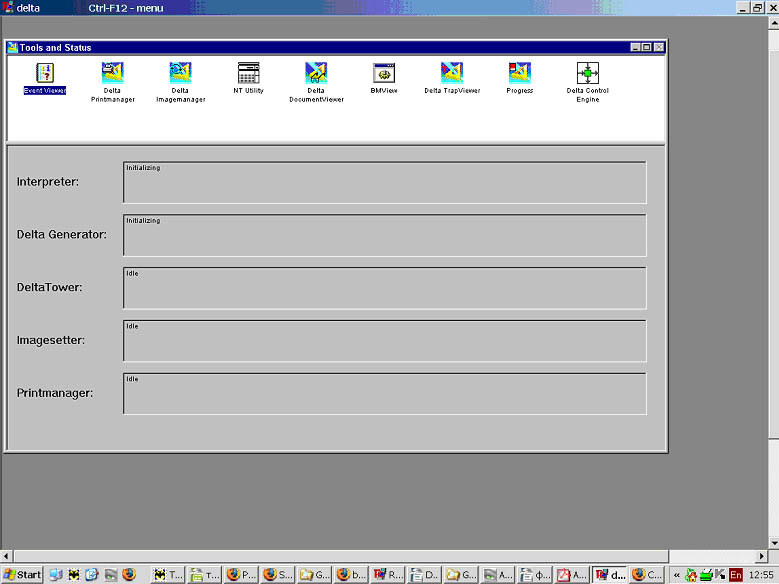779x584 pixels.
Task: Click the 'Imagesetter:' label
Action: click(x=51, y=340)
